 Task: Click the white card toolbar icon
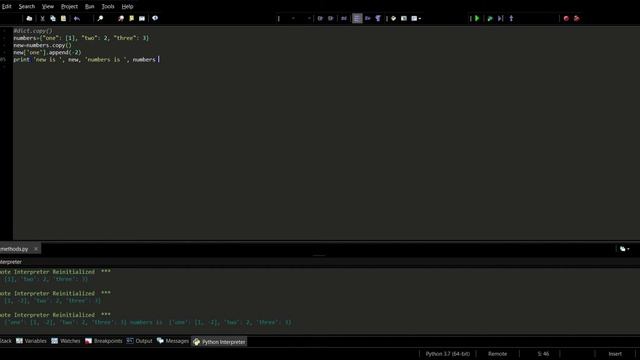[x=142, y=18]
